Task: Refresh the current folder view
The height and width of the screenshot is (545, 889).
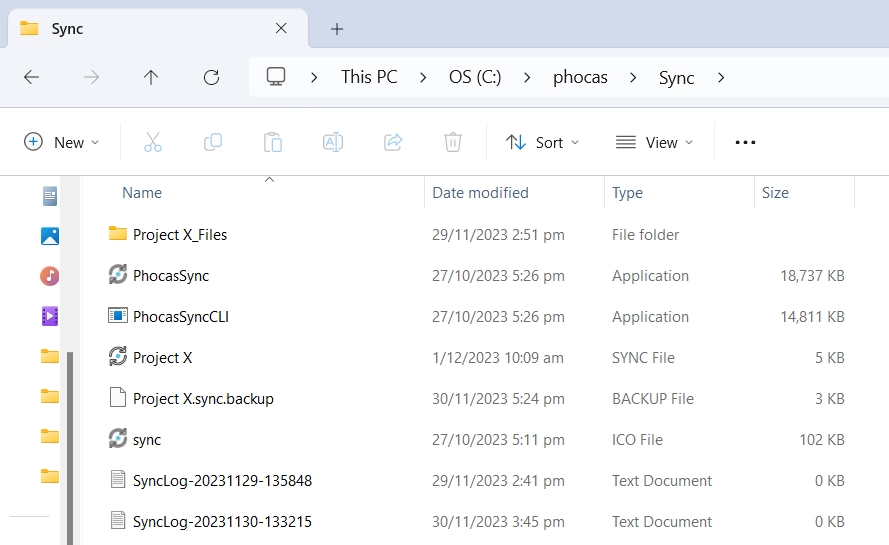Action: click(x=211, y=77)
